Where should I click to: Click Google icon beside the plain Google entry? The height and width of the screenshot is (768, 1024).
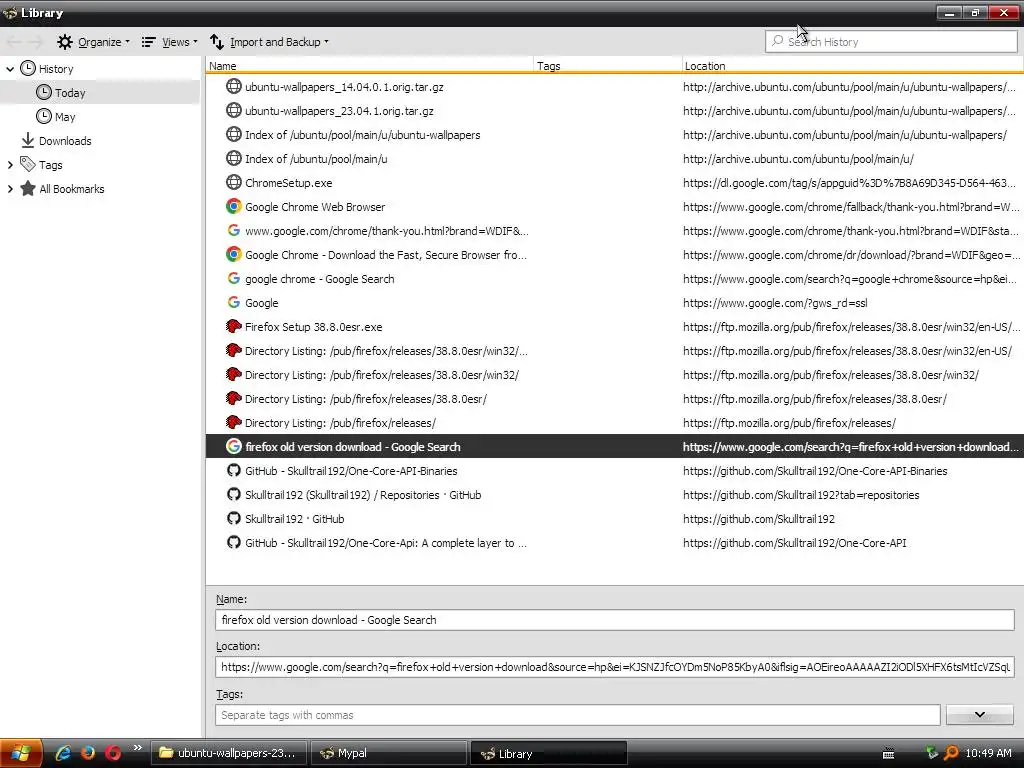tap(233, 302)
